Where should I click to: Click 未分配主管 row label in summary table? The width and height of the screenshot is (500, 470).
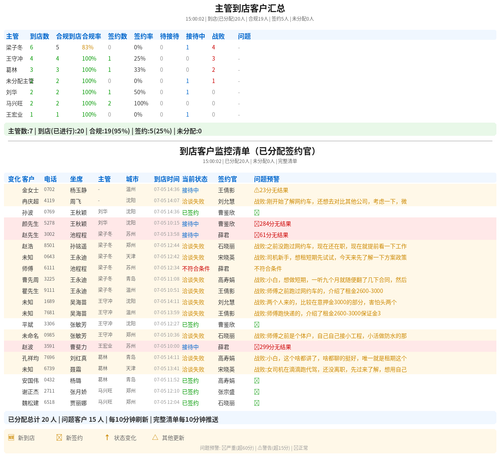click(x=20, y=81)
